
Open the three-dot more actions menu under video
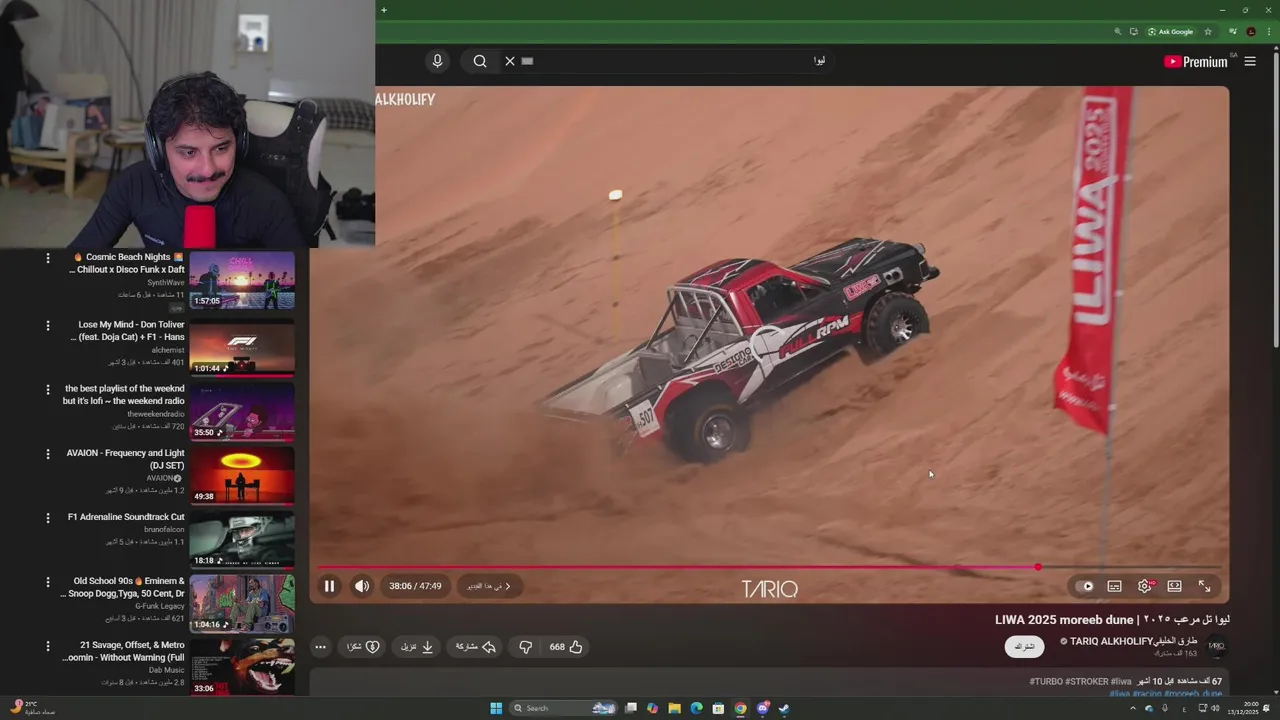(320, 647)
